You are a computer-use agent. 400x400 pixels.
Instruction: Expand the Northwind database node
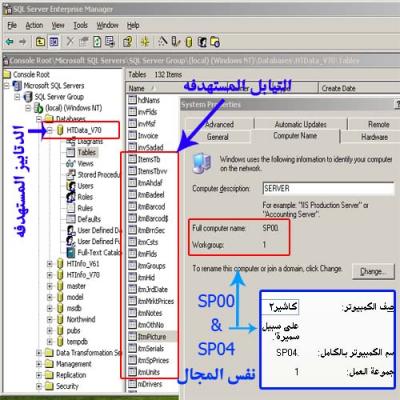(50, 319)
